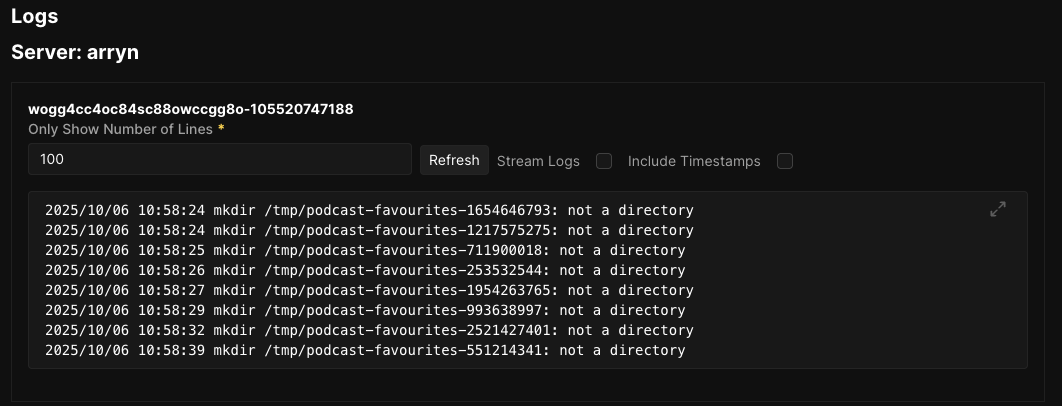1062x406 pixels.
Task: Enable the Include Timestamps checkbox
Action: (x=785, y=161)
